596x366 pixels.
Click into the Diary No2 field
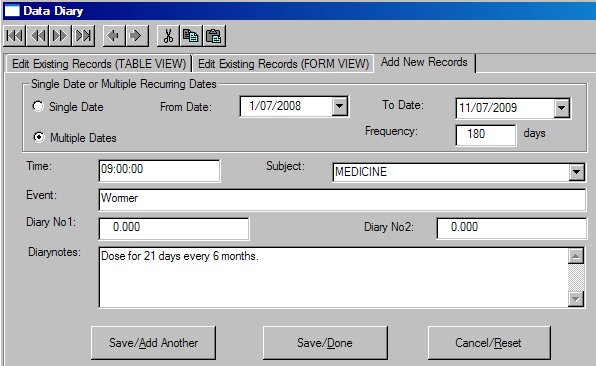(512, 228)
